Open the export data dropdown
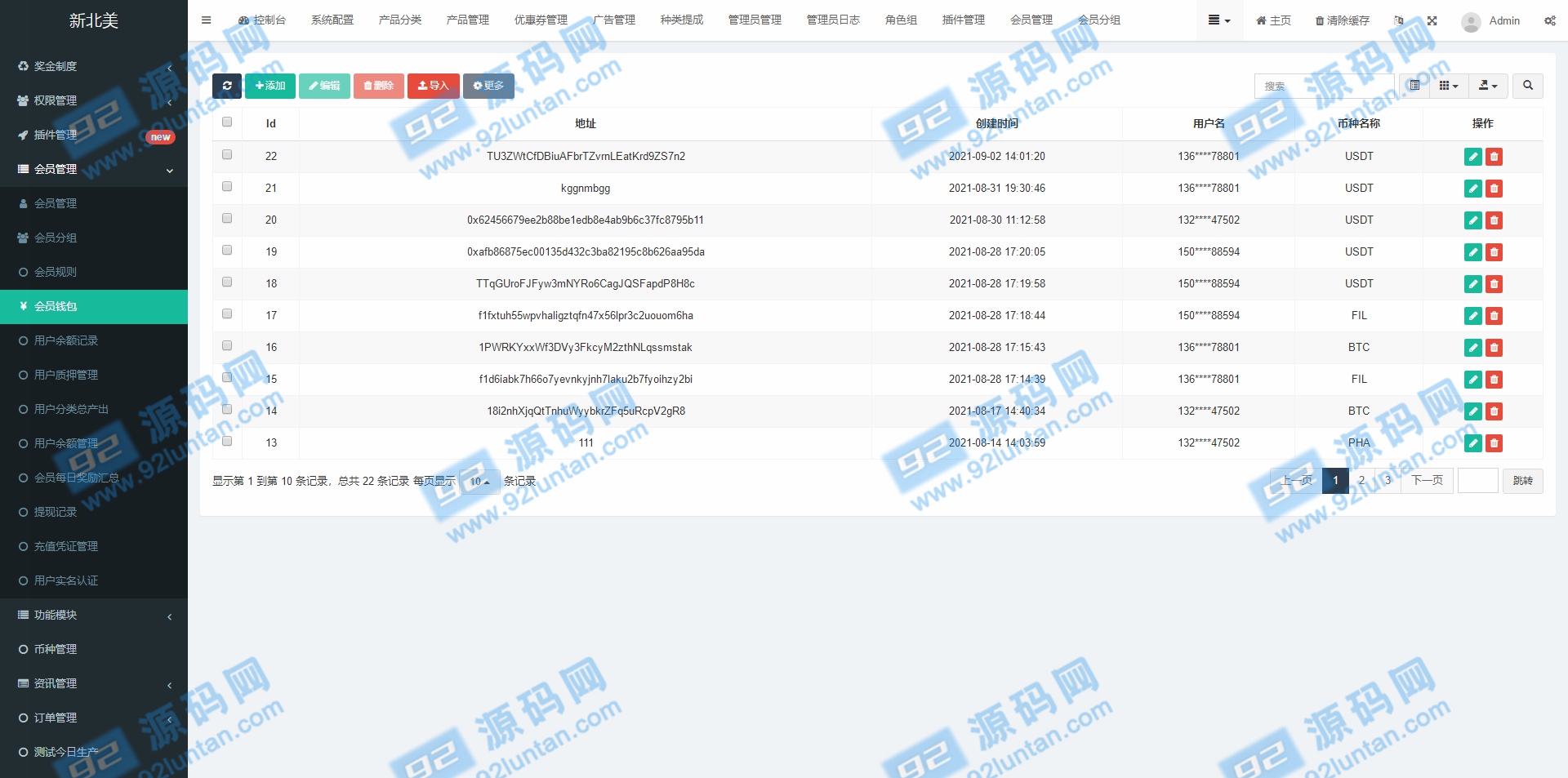The image size is (1568, 778). 1488,86
